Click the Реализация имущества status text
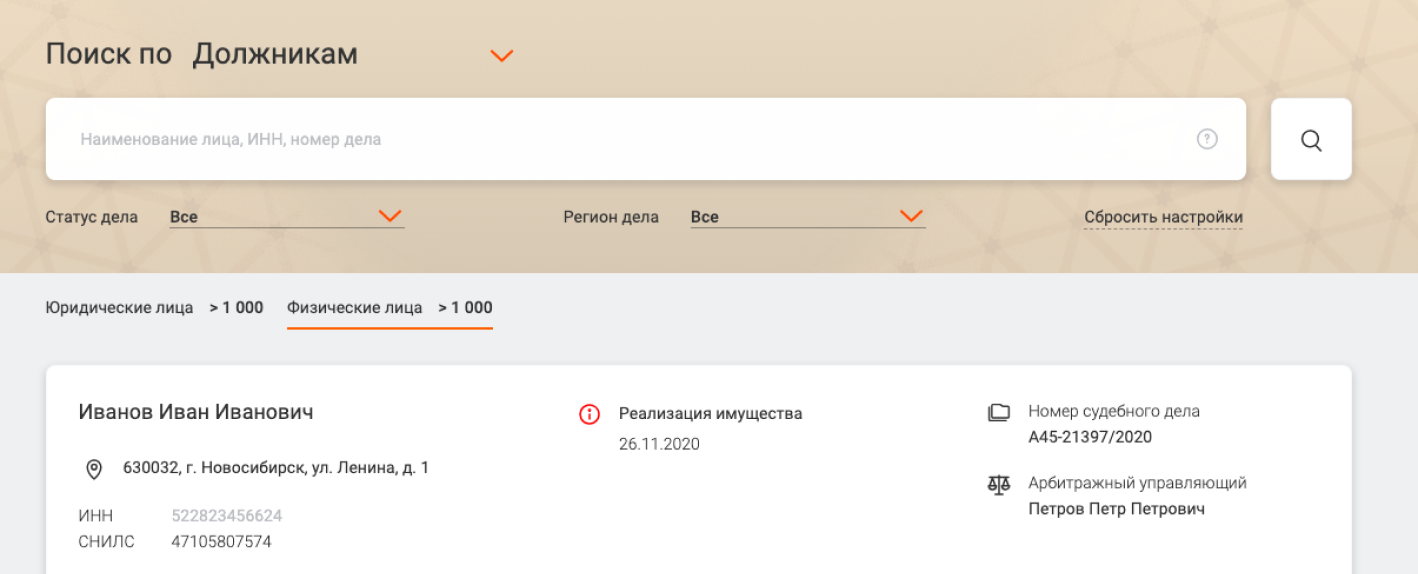This screenshot has width=1418, height=574. (x=710, y=413)
